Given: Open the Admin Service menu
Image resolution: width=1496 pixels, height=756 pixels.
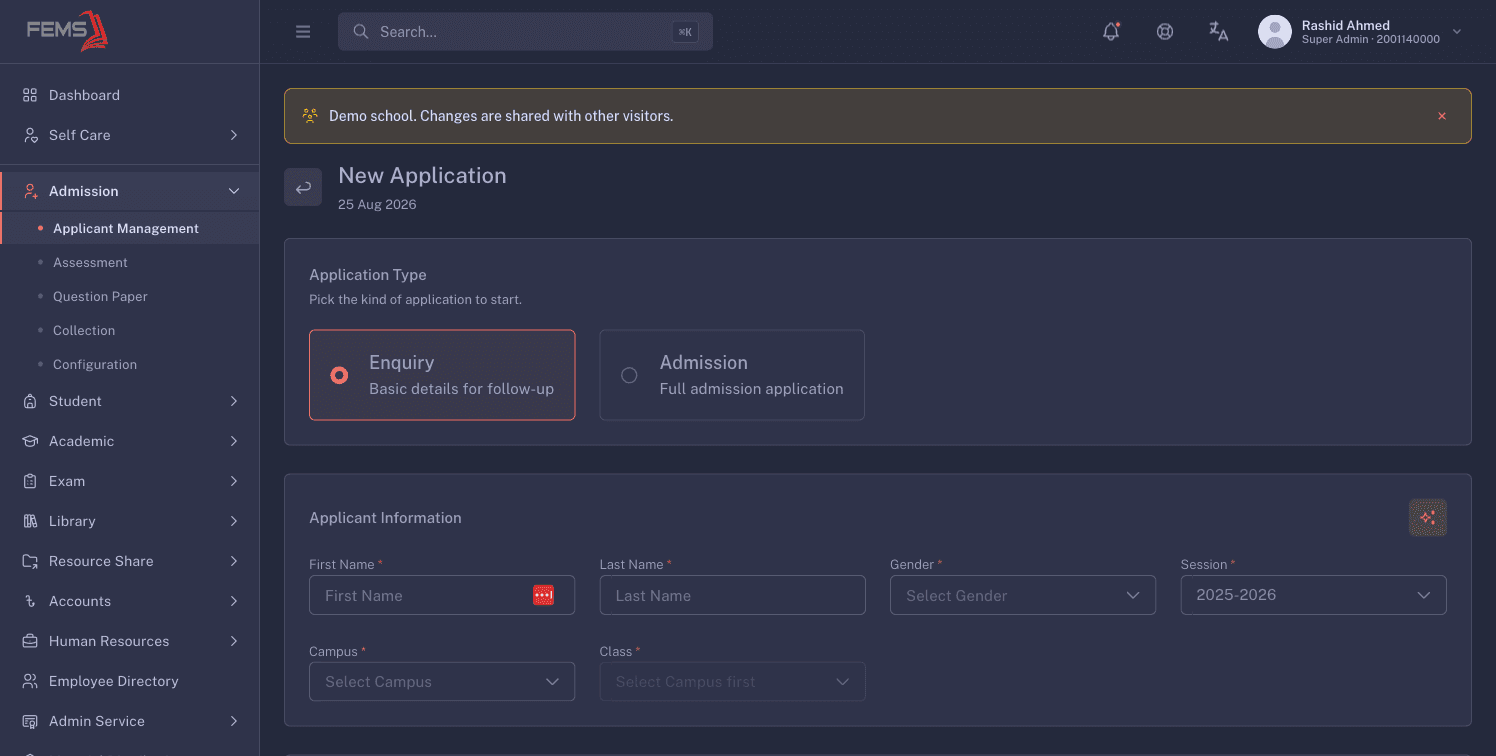Looking at the screenshot, I should click(x=130, y=721).
